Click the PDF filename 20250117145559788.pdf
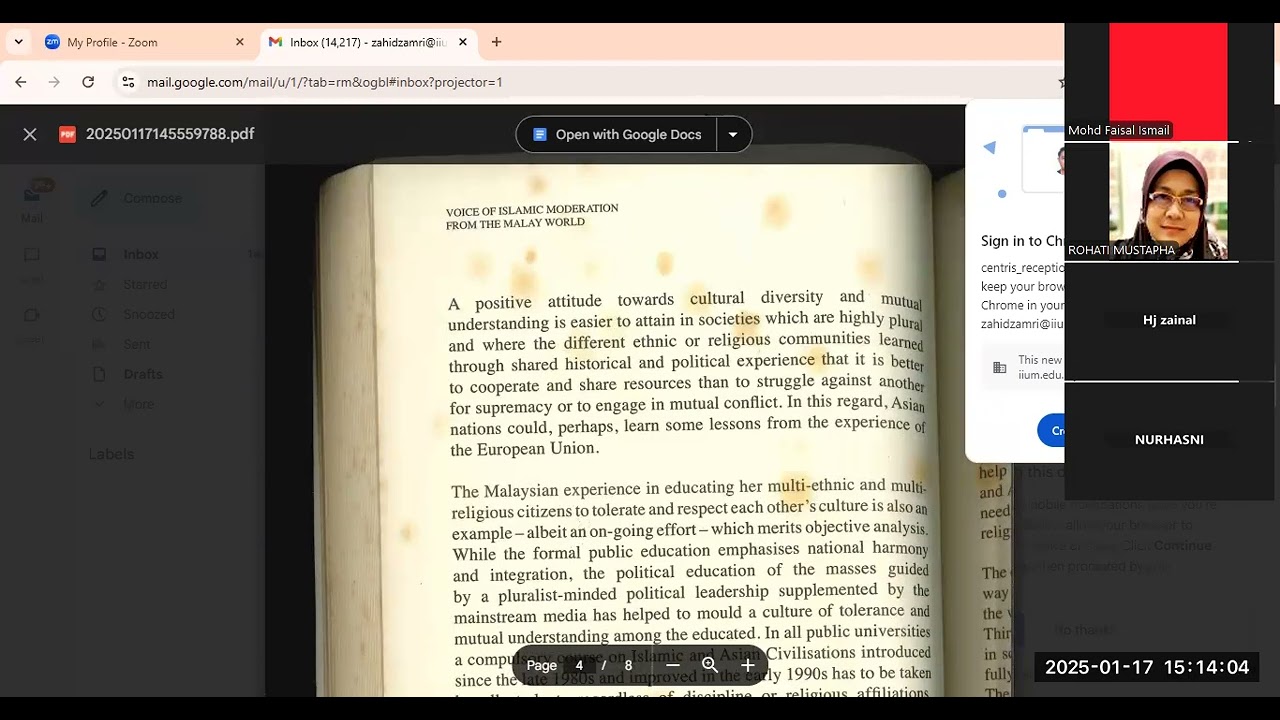 pos(170,134)
